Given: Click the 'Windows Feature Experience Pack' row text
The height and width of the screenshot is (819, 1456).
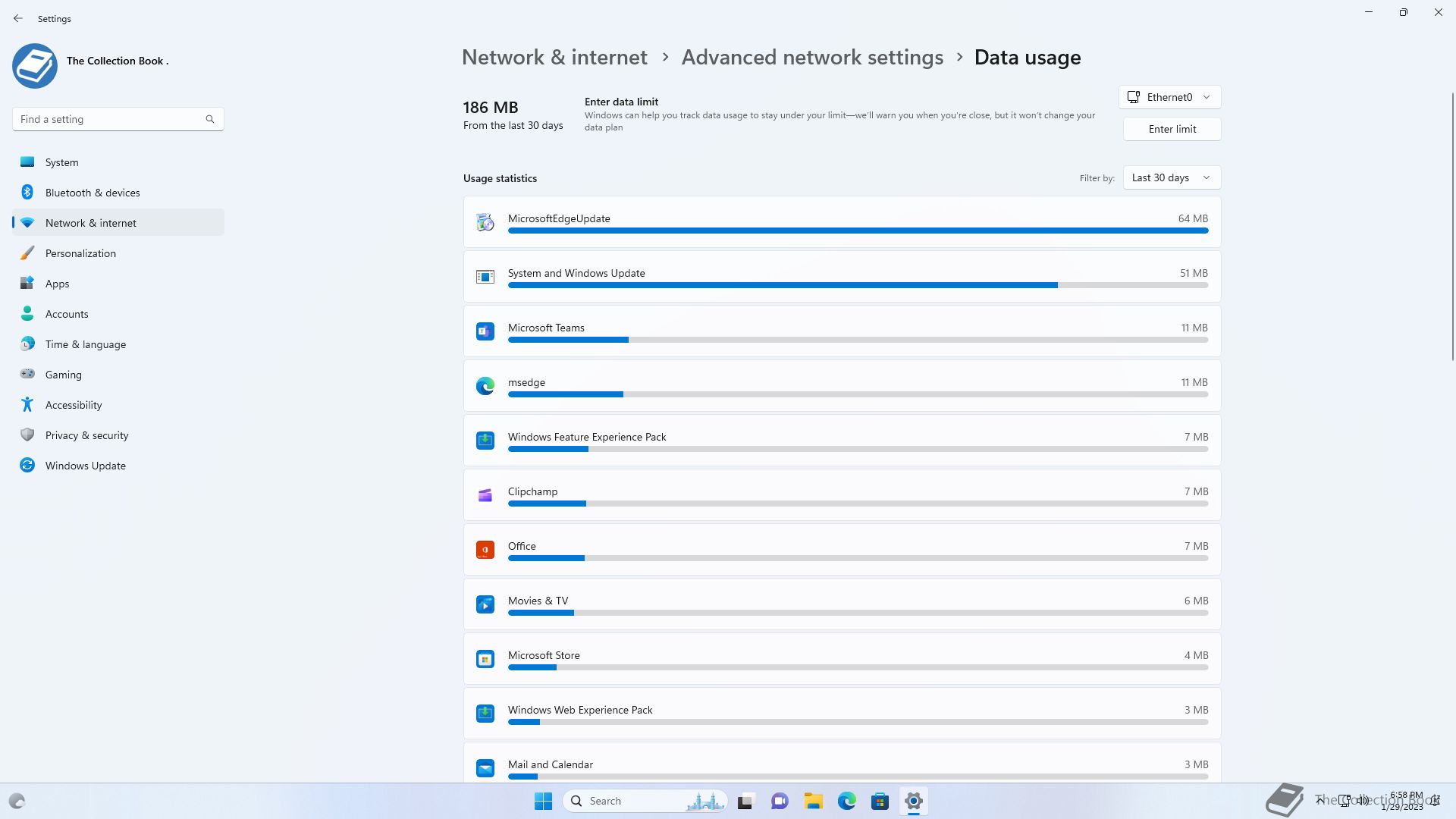Looking at the screenshot, I should click(x=587, y=437).
